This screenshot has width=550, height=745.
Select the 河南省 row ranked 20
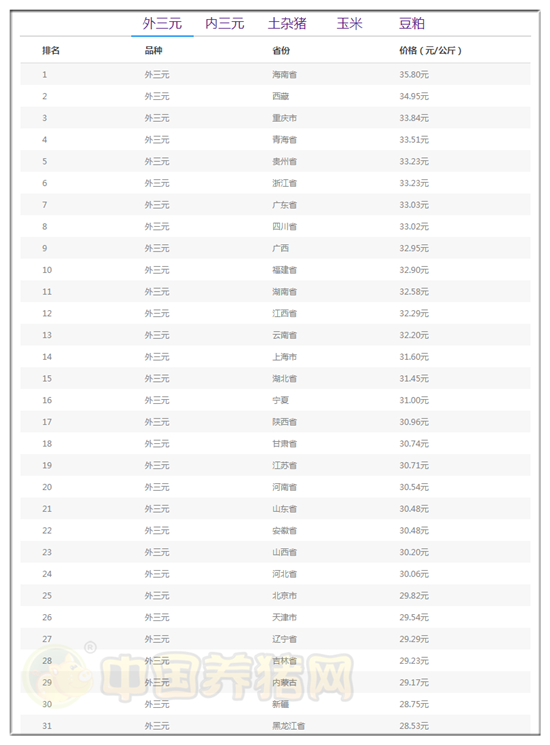pos(275,487)
